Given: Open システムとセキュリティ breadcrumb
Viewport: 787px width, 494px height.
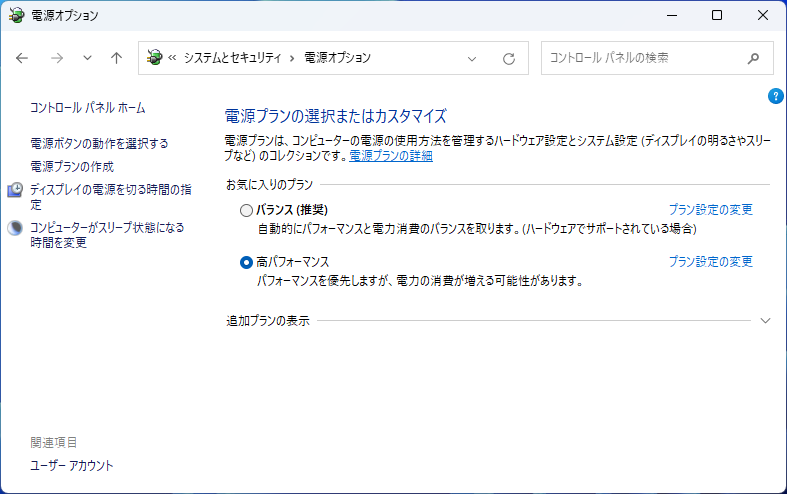Looking at the screenshot, I should pos(232,58).
